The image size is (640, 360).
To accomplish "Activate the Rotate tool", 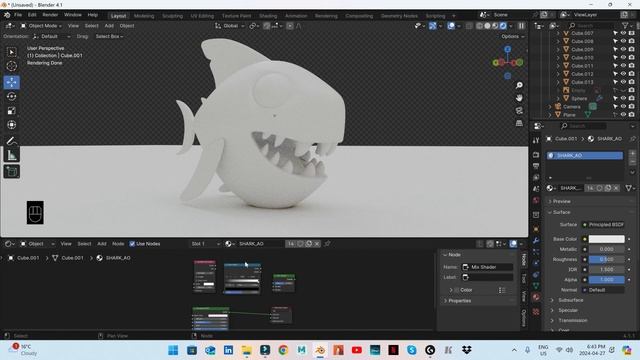I will coord(11,96).
